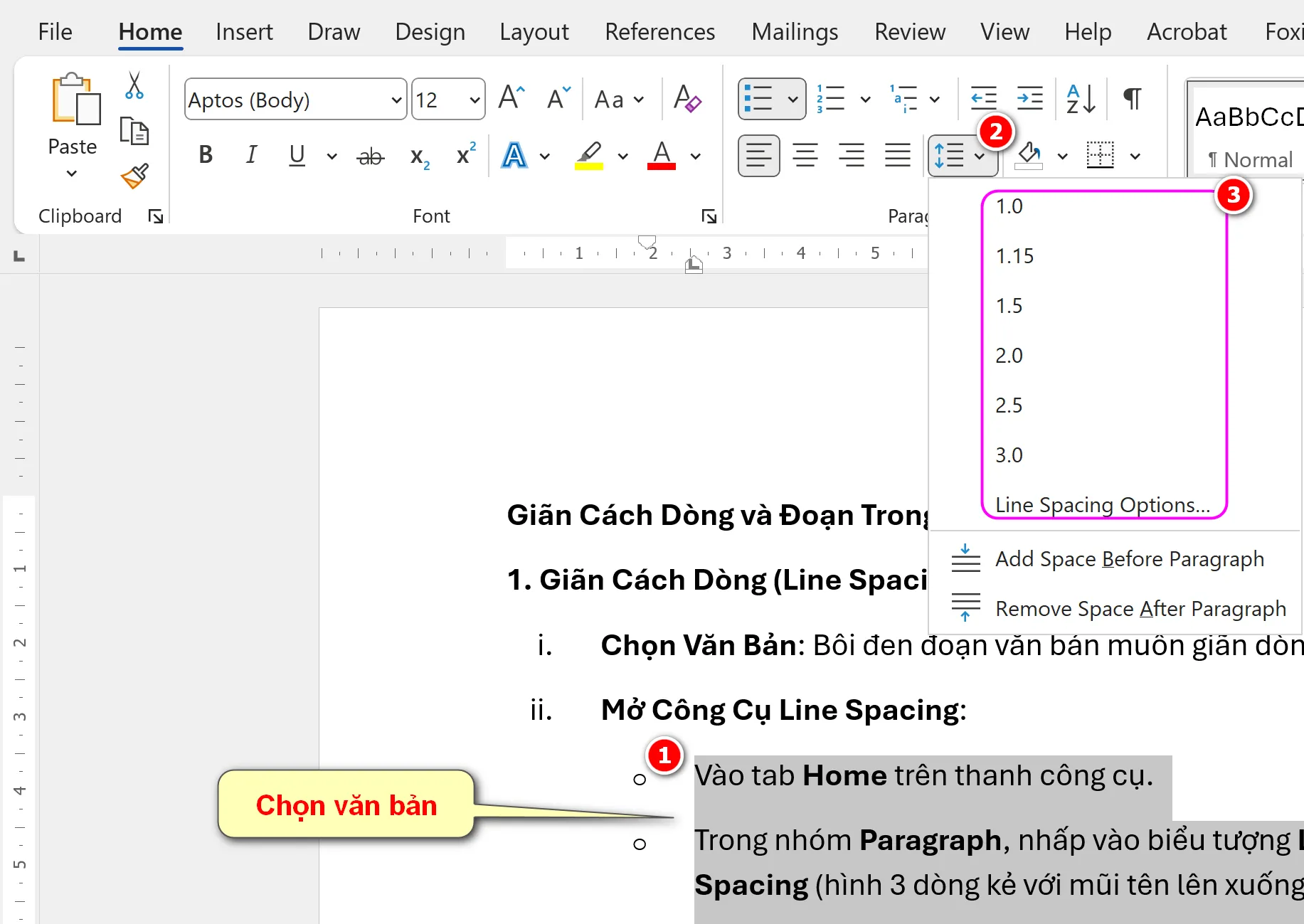
Task: Select the Format Painter tool
Action: point(134,176)
